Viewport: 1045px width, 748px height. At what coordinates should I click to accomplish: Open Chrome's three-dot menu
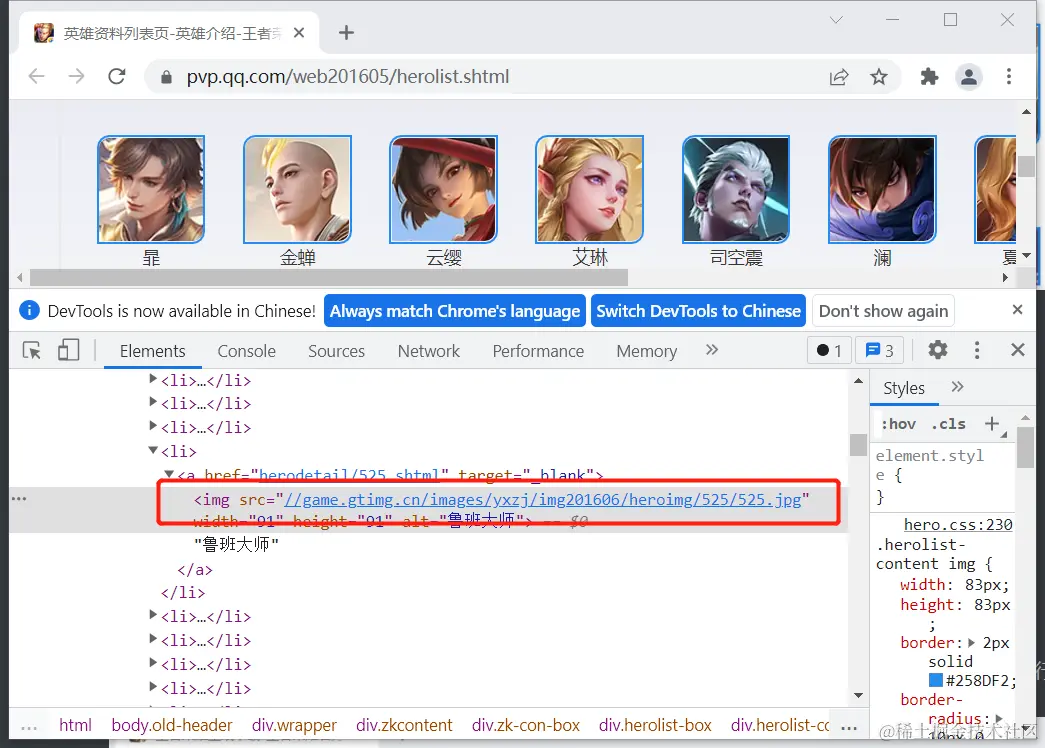[1008, 77]
